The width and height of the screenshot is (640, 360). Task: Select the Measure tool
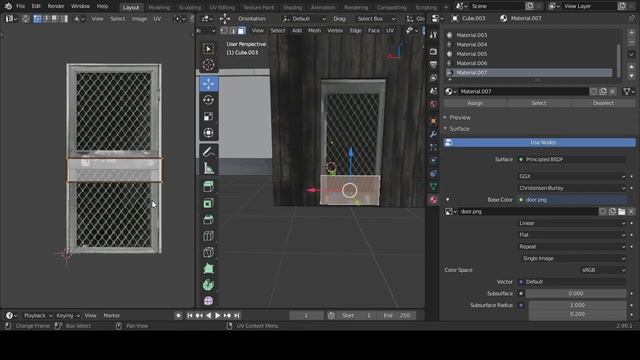point(208,168)
